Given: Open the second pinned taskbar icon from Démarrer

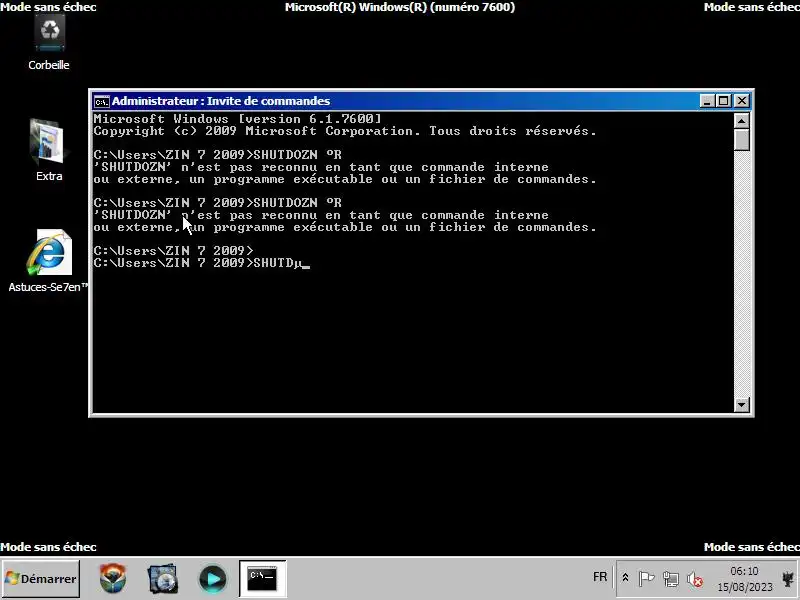Looking at the screenshot, I should pyautogui.click(x=163, y=579).
